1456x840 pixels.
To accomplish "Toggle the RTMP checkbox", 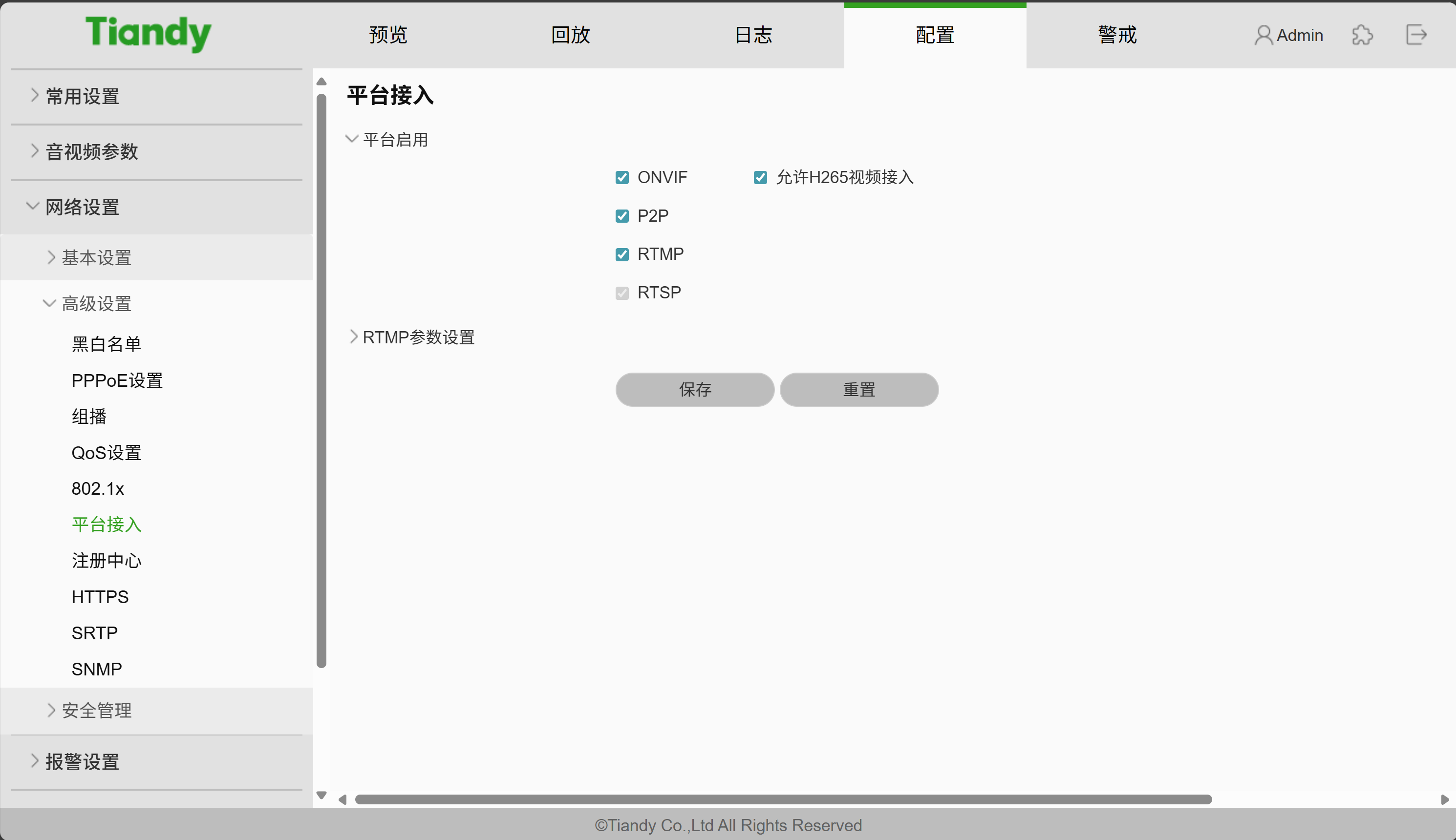I will point(621,254).
